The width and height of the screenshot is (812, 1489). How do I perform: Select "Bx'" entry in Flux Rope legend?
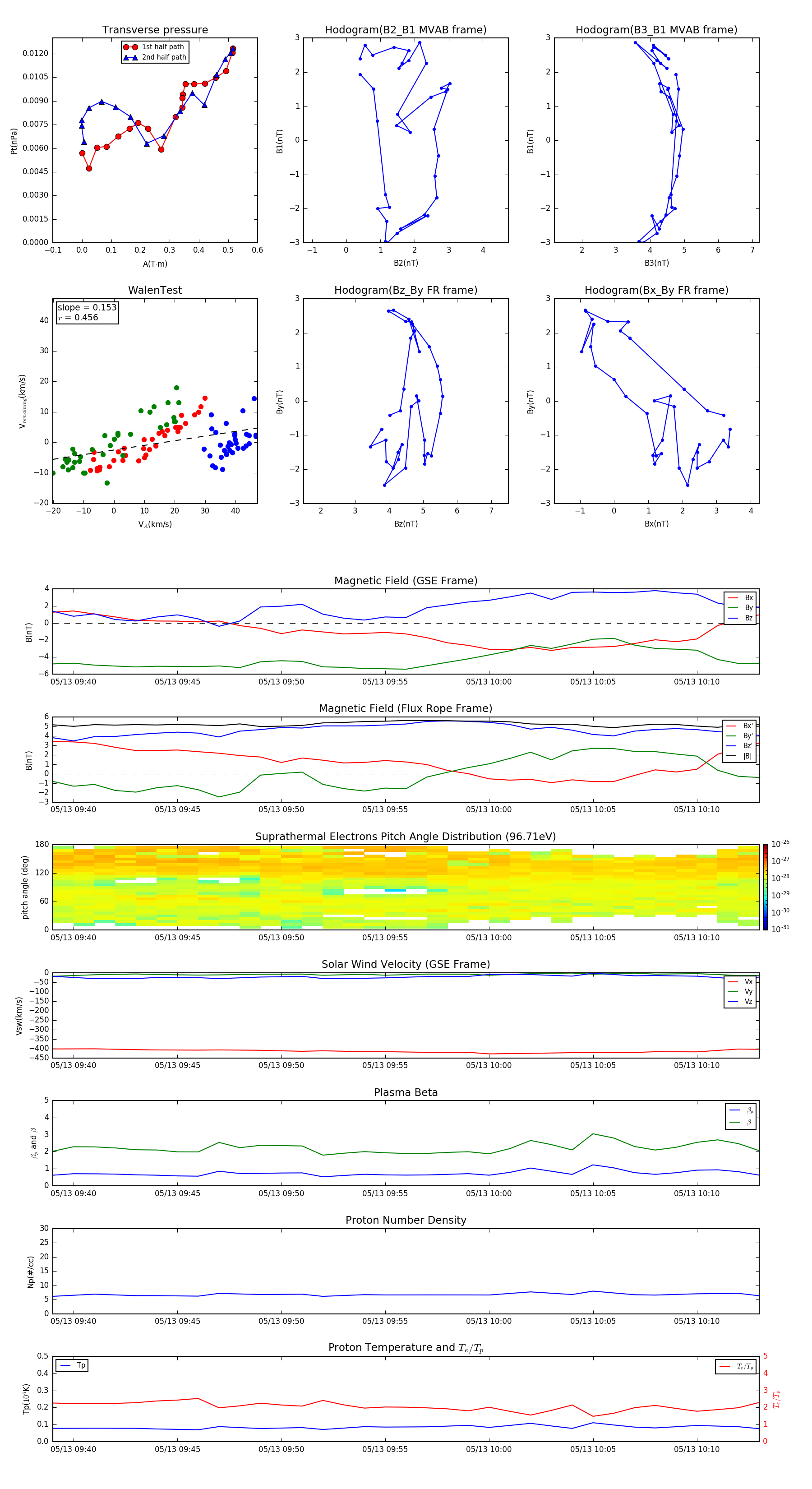click(x=740, y=726)
